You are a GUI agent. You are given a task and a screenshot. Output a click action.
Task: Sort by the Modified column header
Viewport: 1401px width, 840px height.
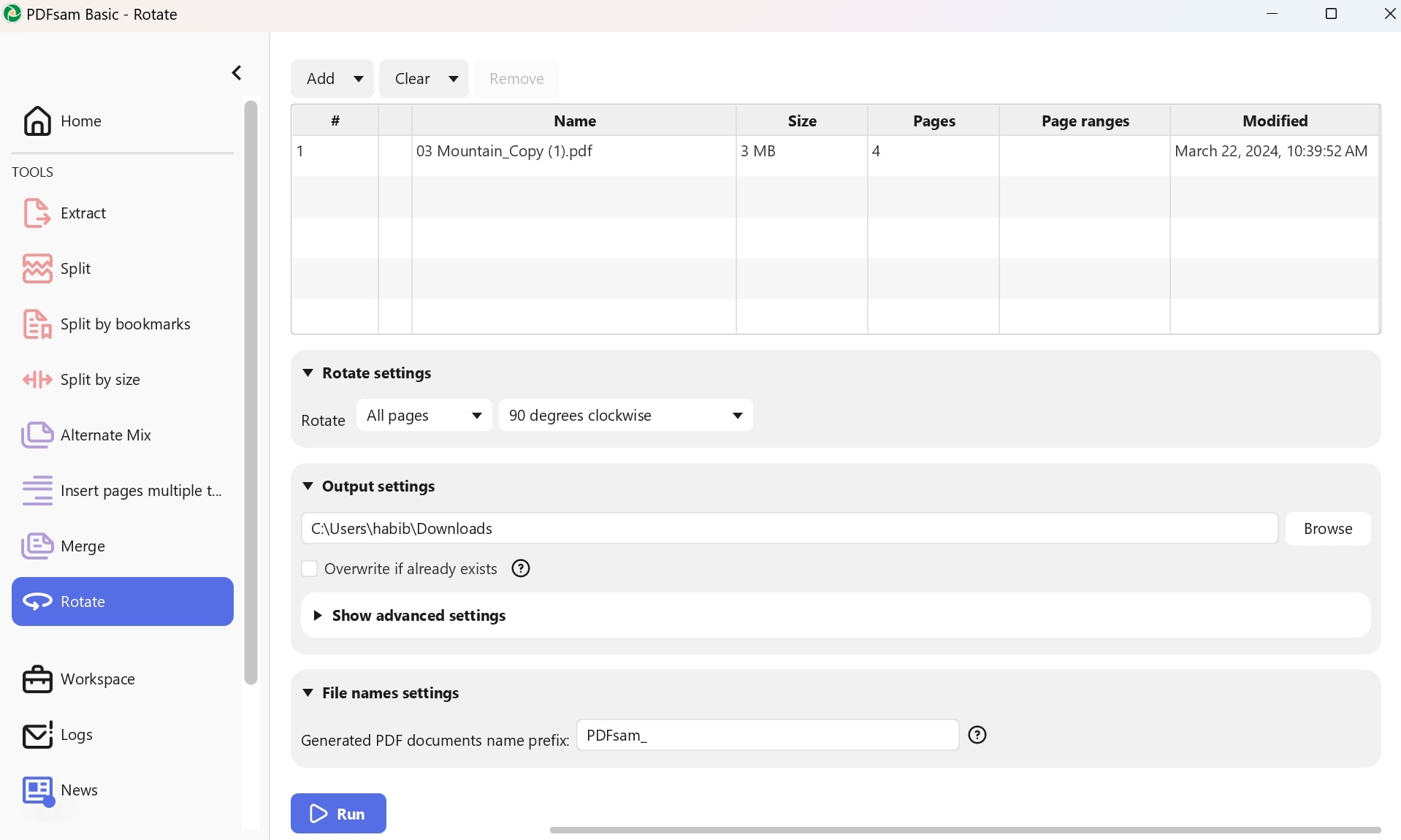tap(1275, 121)
